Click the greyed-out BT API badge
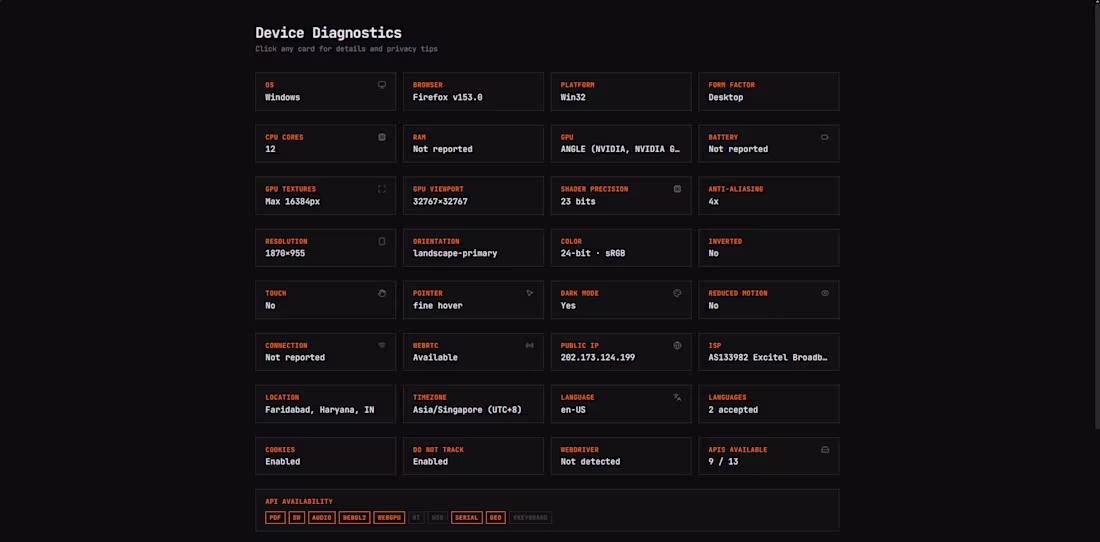Screen dimensions: 1100x542 [417, 517]
